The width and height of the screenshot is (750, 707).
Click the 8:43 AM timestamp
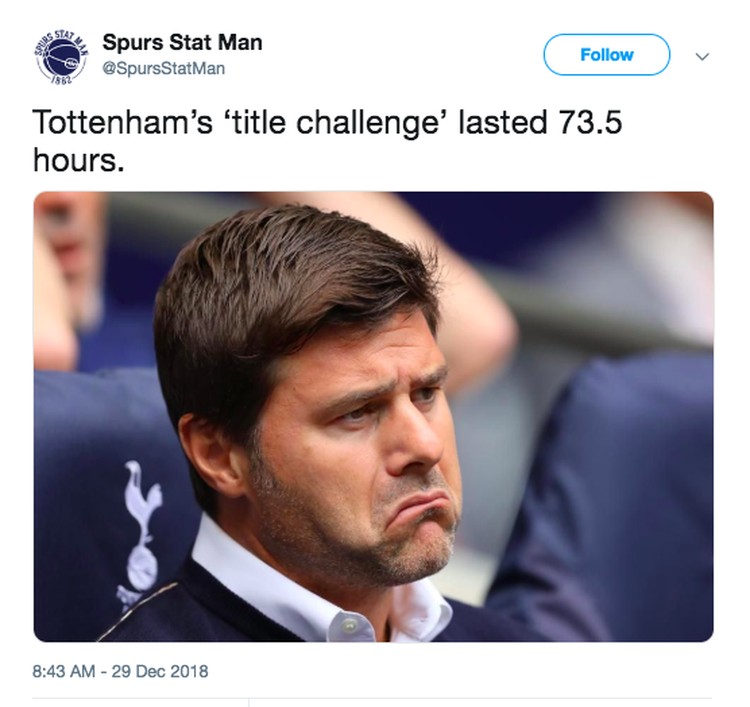click(x=64, y=671)
